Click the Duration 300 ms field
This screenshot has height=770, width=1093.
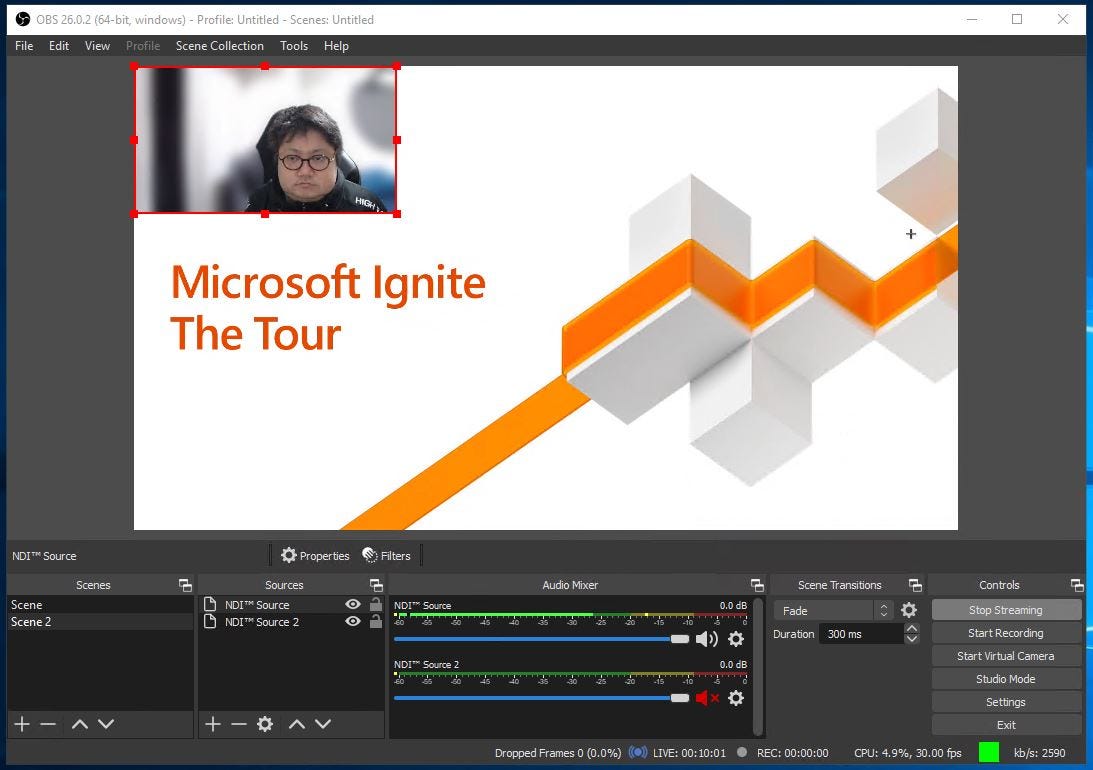861,634
